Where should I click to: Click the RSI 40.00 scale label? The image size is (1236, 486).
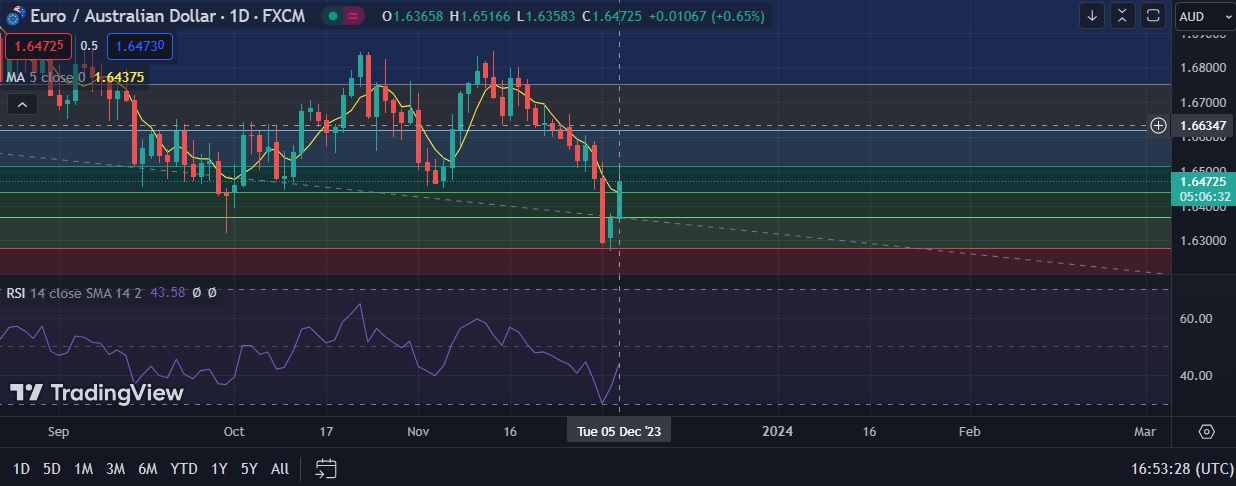[x=1197, y=376]
